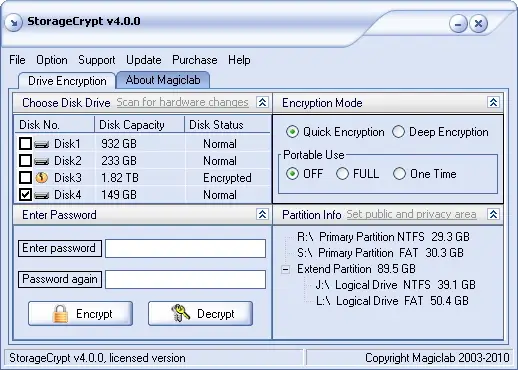Collapse the Partition Info panel

pyautogui.click(x=493, y=214)
